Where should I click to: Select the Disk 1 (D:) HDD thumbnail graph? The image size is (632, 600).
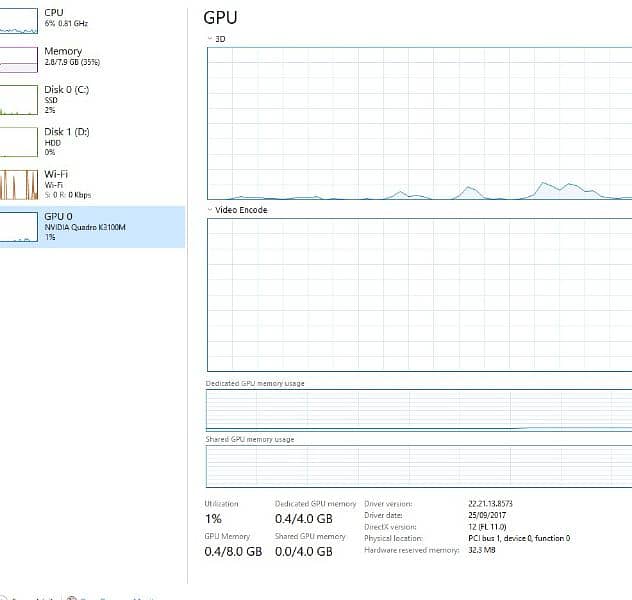pyautogui.click(x=18, y=142)
